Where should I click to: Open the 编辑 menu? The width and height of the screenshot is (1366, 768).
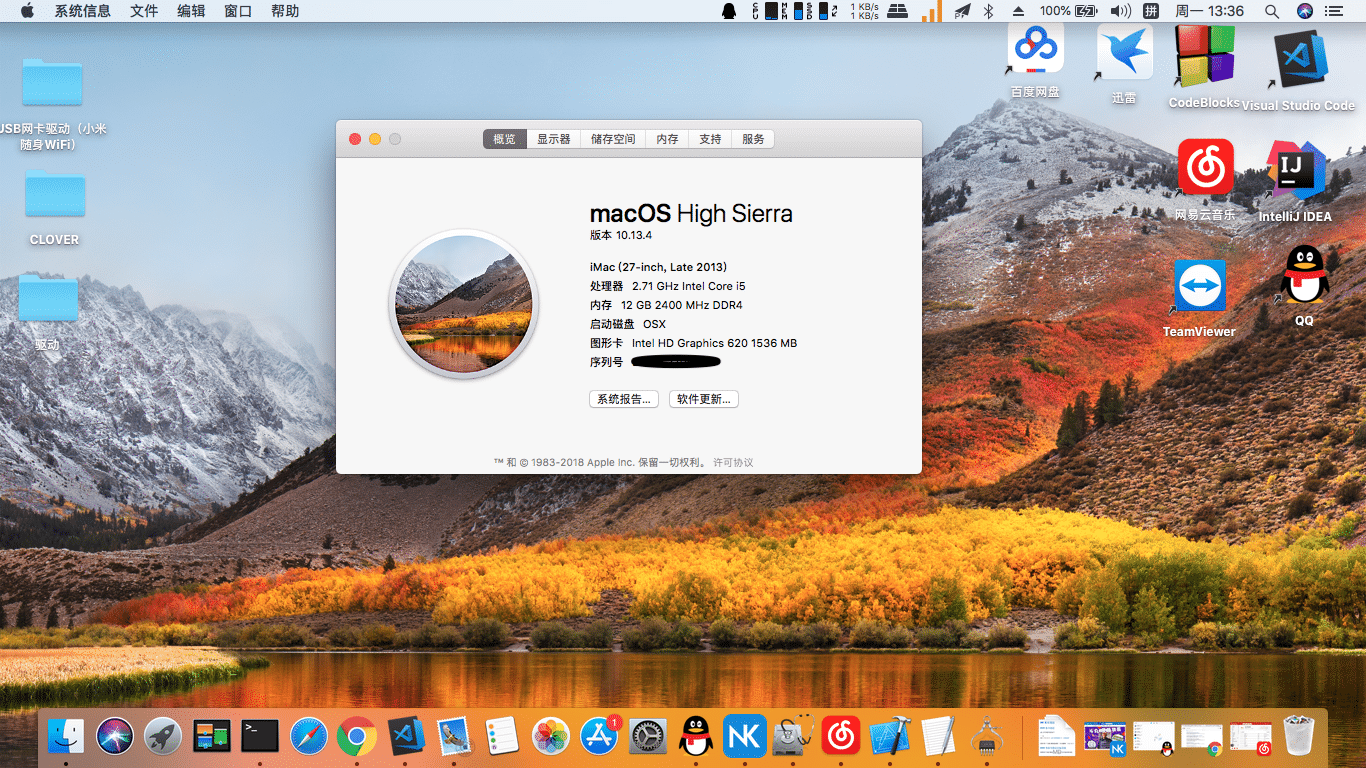coord(191,11)
